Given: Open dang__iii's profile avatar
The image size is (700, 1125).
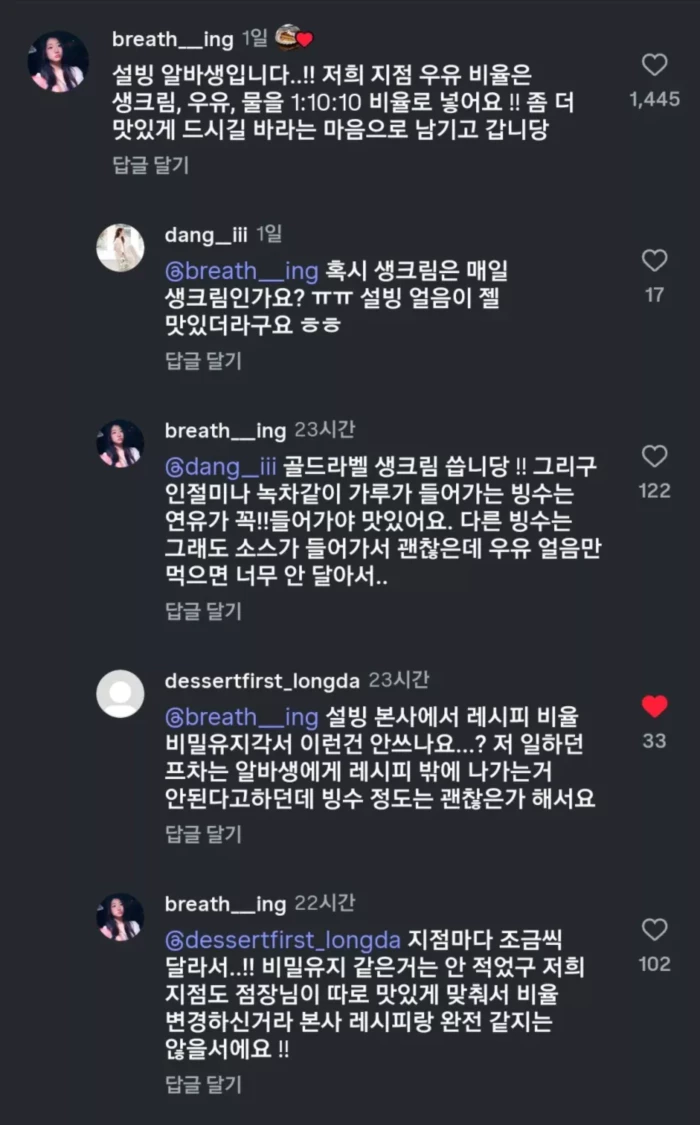Looking at the screenshot, I should [x=120, y=247].
